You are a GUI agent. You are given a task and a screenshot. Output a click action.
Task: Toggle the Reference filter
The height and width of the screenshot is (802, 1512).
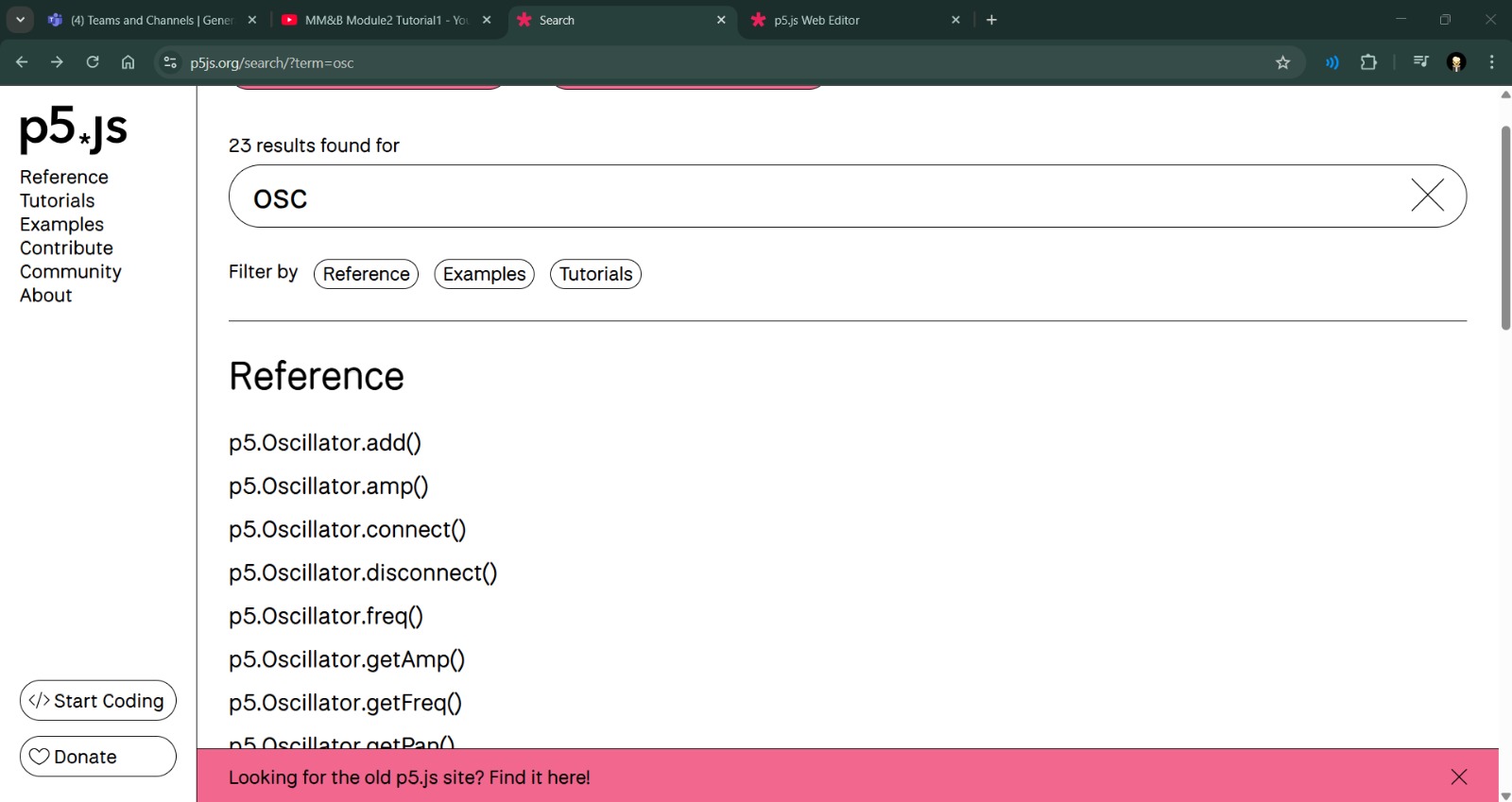coord(366,274)
